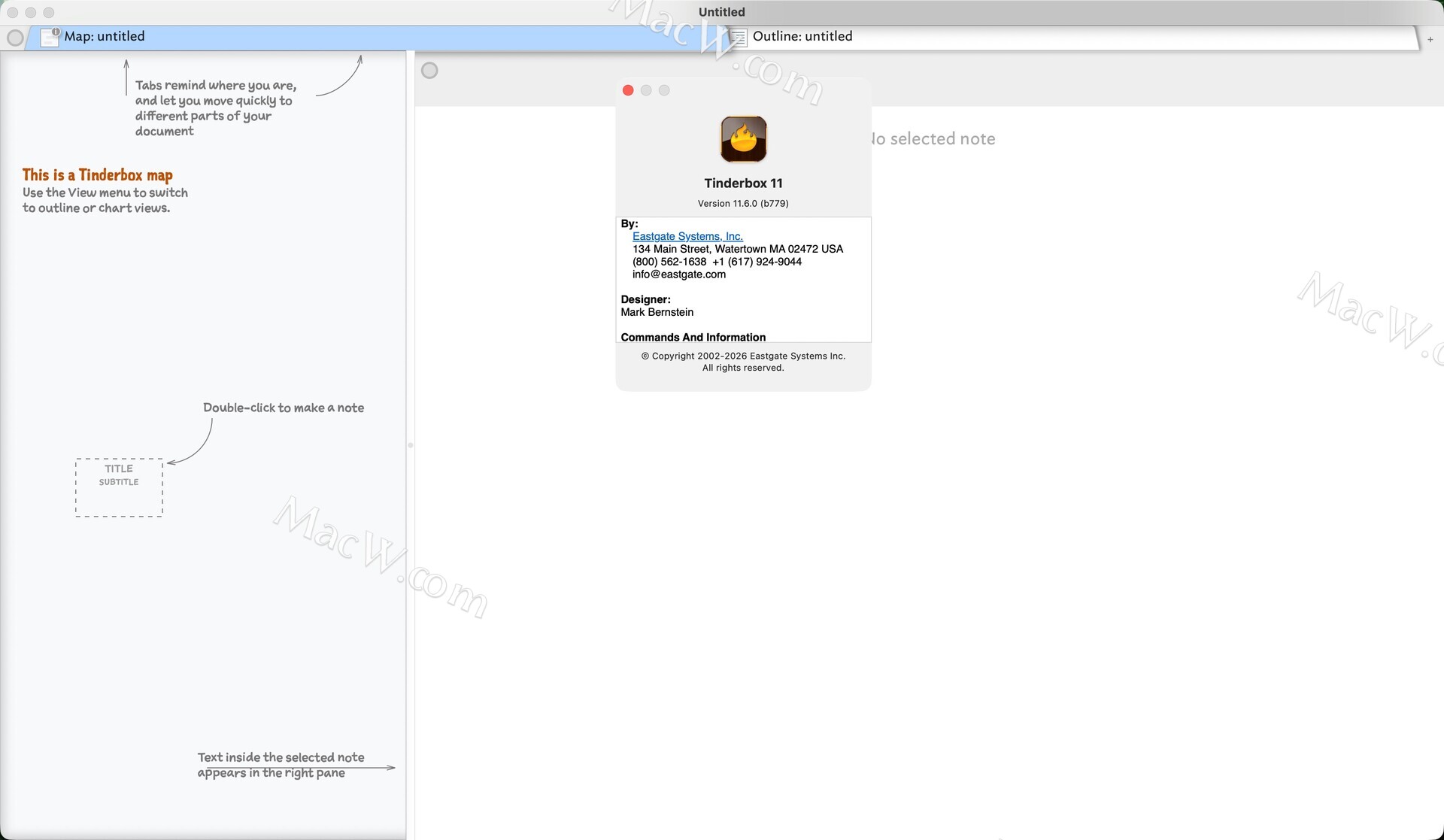
Task: Click the Tinderbox flame app icon
Action: tap(743, 139)
